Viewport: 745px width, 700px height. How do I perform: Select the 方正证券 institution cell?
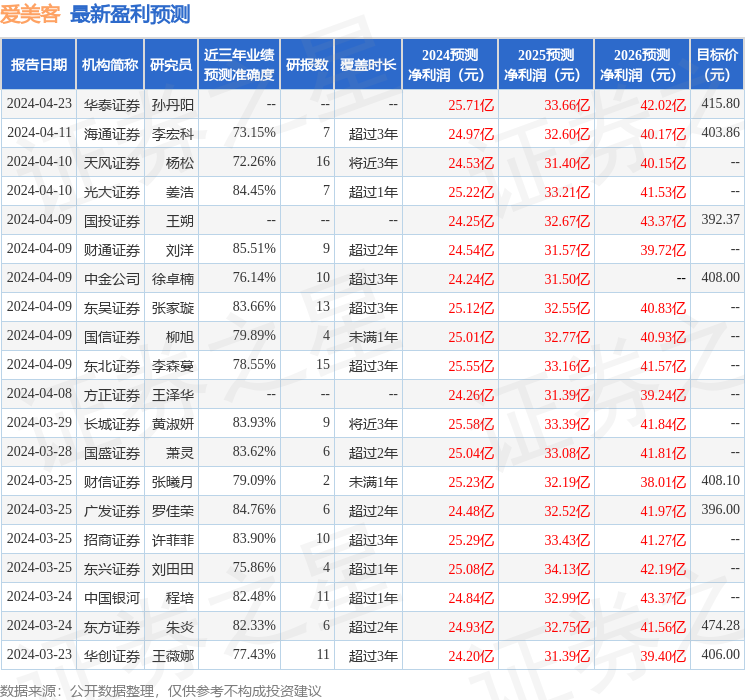pyautogui.click(x=112, y=395)
